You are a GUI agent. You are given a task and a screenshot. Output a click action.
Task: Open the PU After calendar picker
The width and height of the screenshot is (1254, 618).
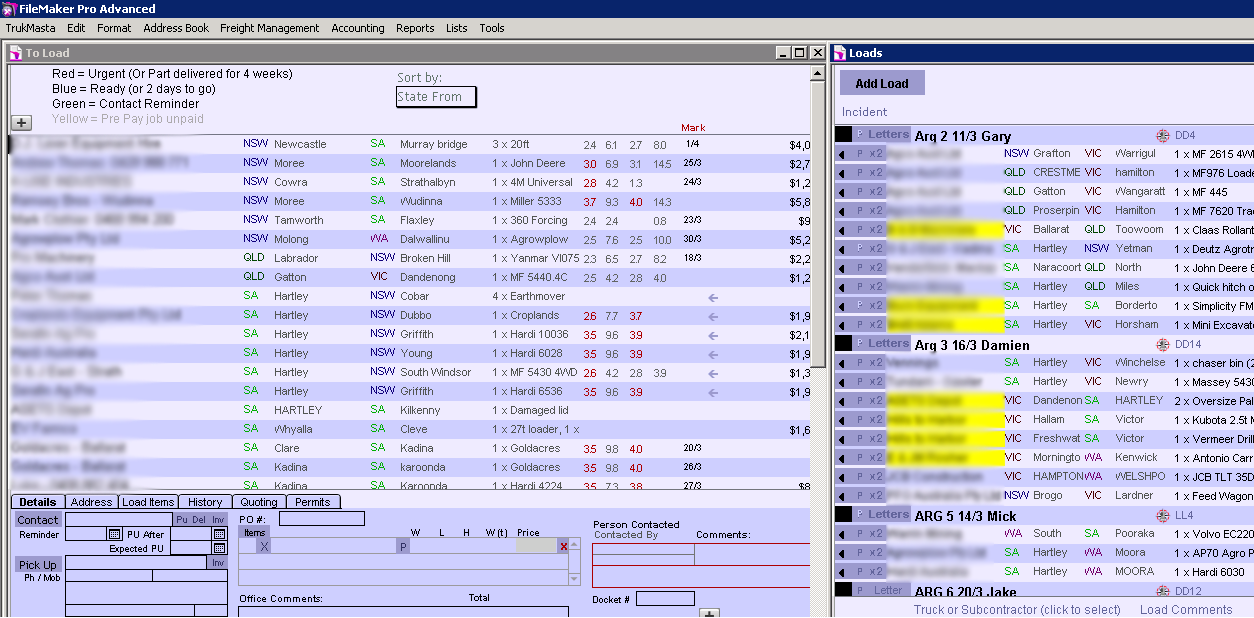point(219,534)
